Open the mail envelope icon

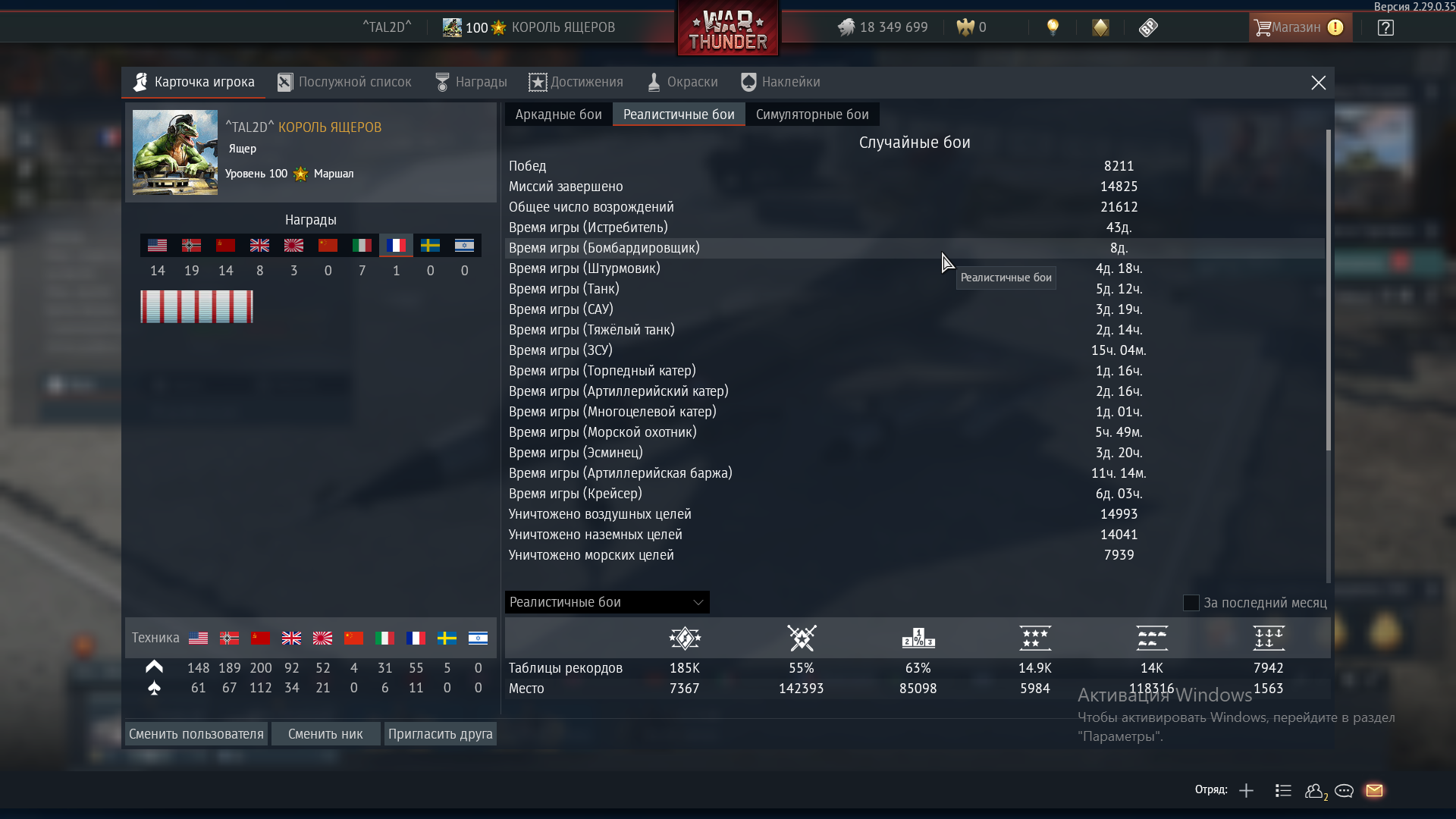(1374, 790)
